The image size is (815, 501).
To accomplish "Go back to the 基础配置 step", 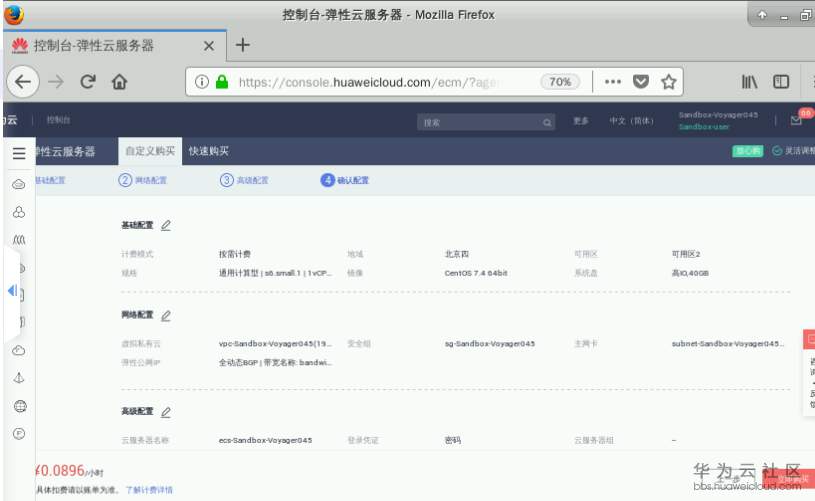I will (50, 180).
